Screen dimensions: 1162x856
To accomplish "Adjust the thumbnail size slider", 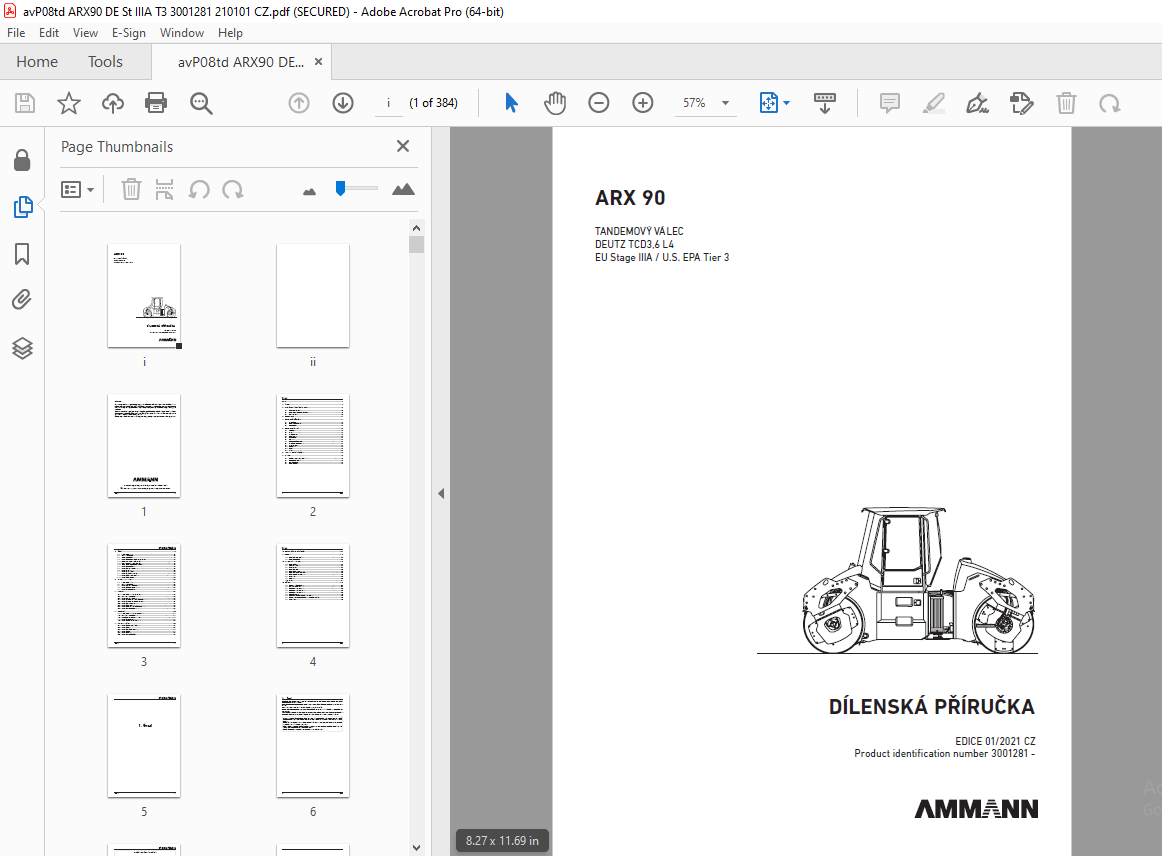I will (x=340, y=188).
